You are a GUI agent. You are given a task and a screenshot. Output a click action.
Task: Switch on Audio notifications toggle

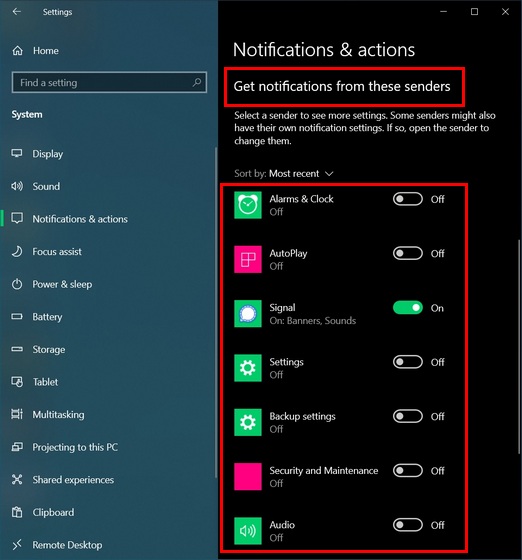click(408, 525)
